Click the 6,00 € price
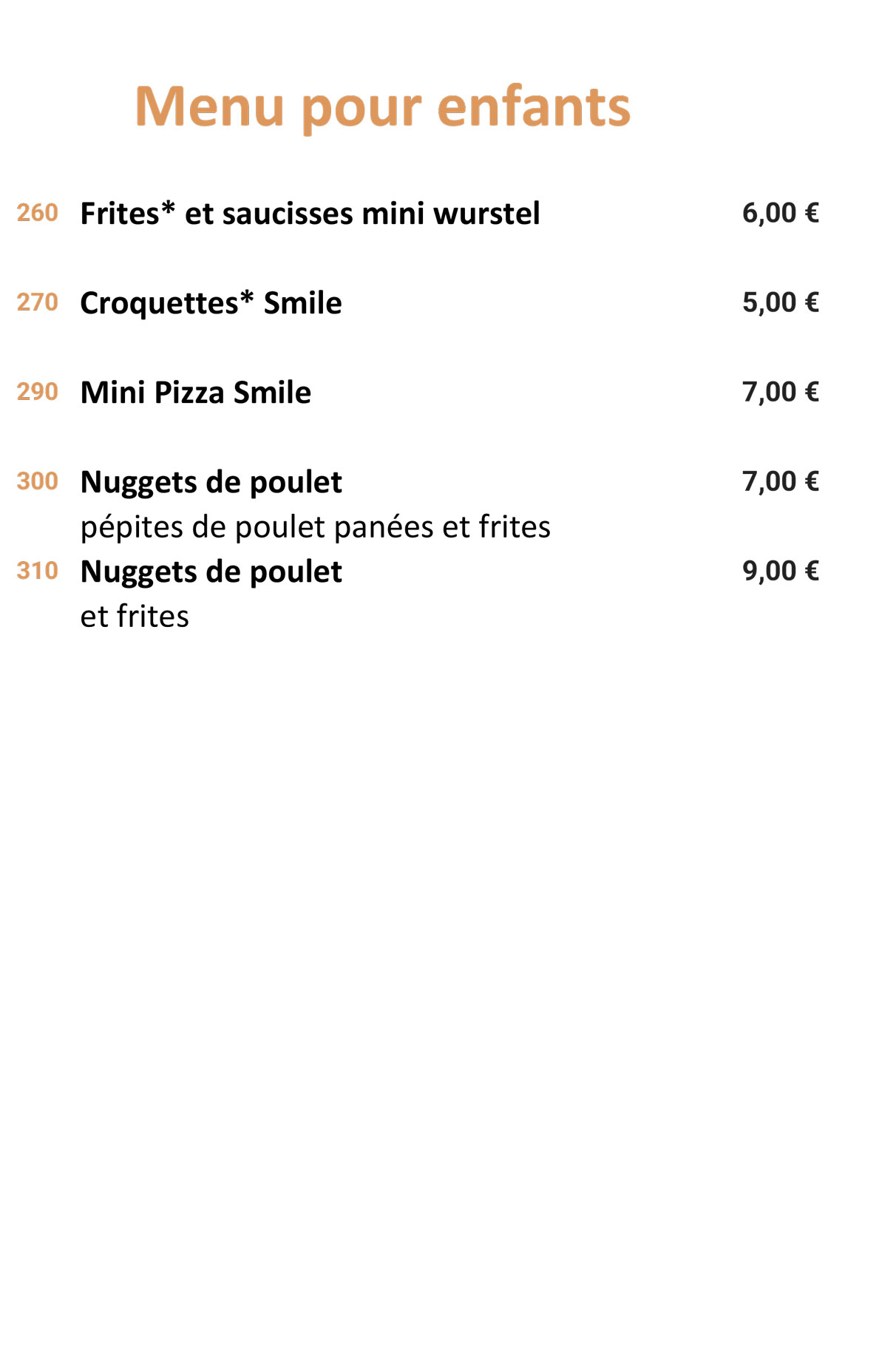Viewport: 896px width, 1353px height. [781, 213]
